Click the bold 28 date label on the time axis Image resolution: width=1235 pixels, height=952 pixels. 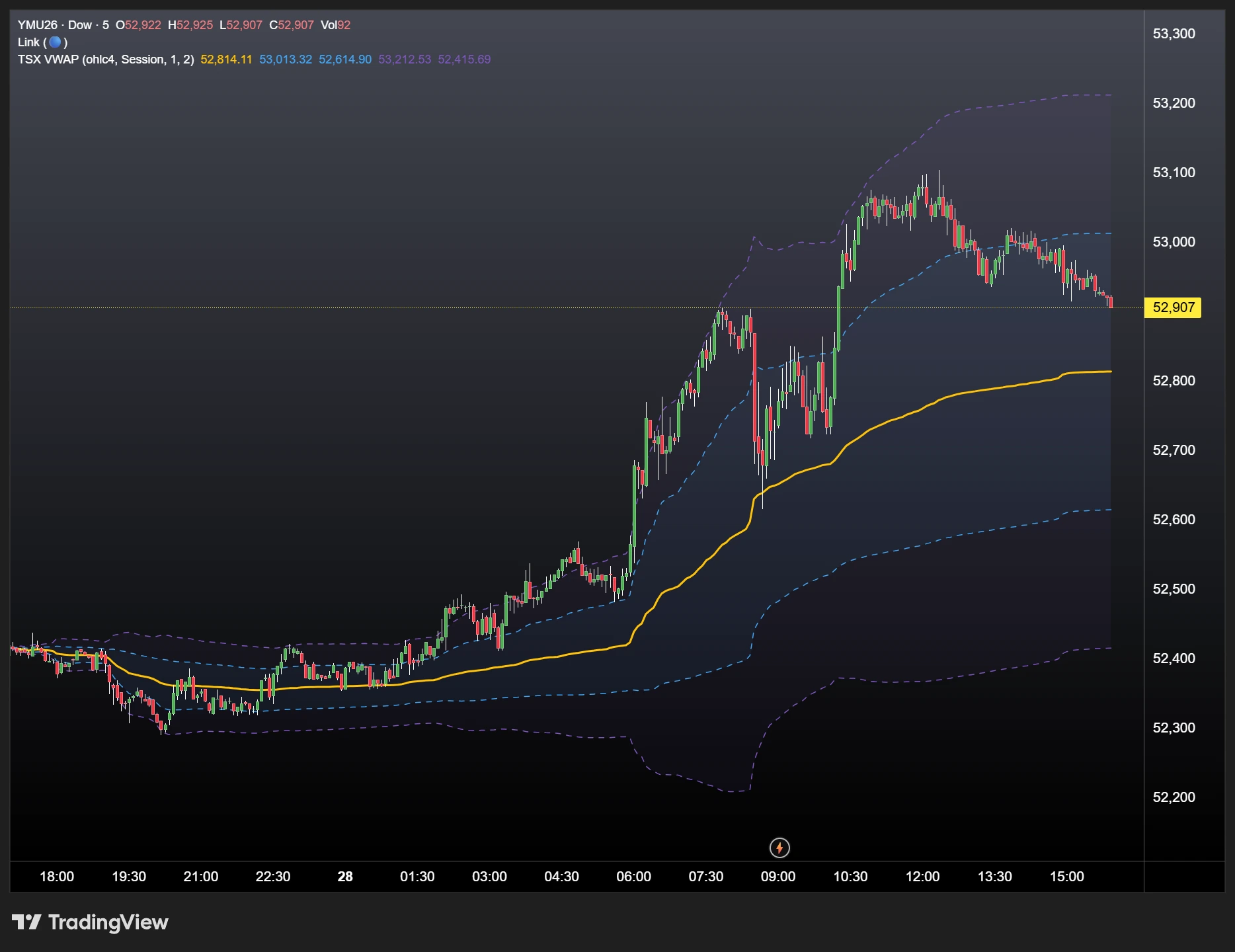[345, 877]
